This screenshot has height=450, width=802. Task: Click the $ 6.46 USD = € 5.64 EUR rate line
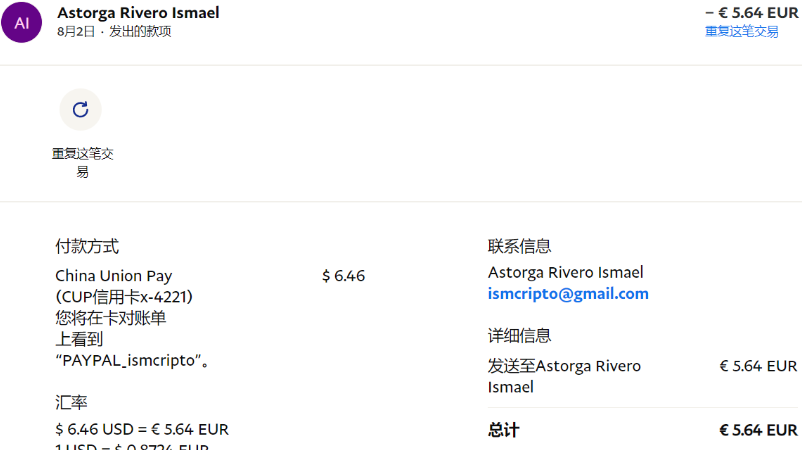(142, 429)
